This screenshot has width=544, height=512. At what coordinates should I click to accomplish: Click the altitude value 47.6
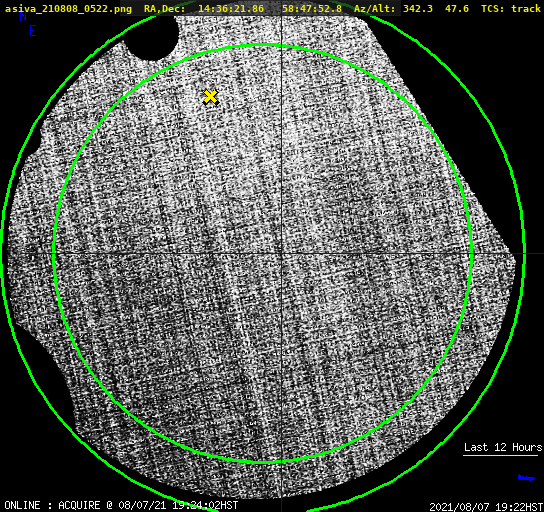[457, 9]
